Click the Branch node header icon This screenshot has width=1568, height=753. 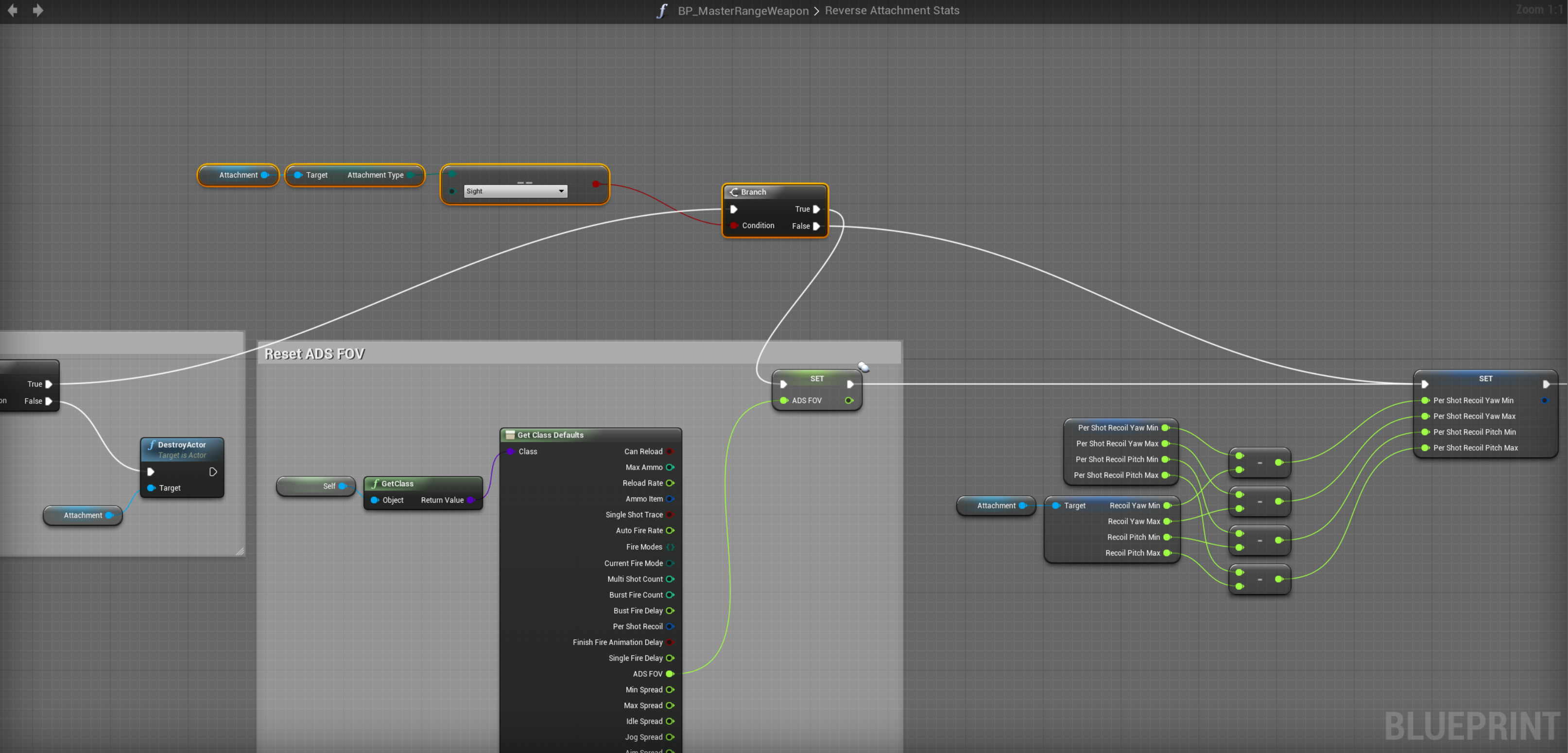point(734,192)
